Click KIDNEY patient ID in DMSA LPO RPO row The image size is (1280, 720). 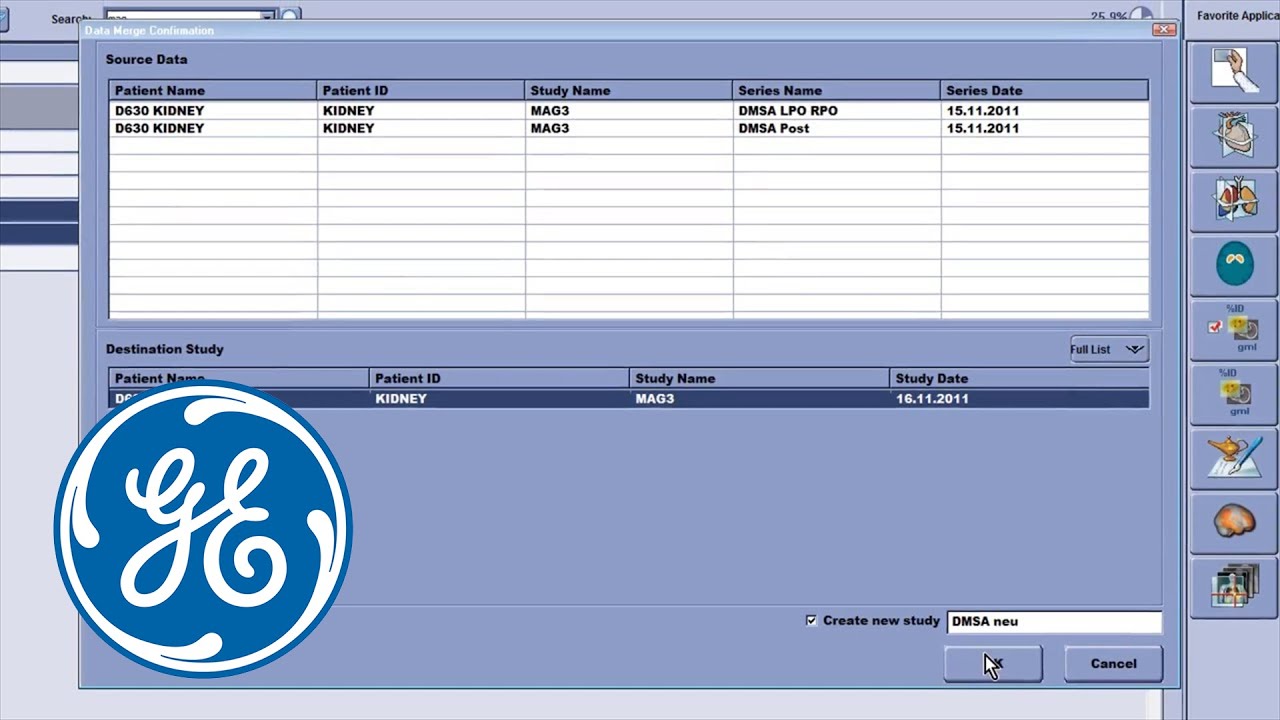coord(348,111)
